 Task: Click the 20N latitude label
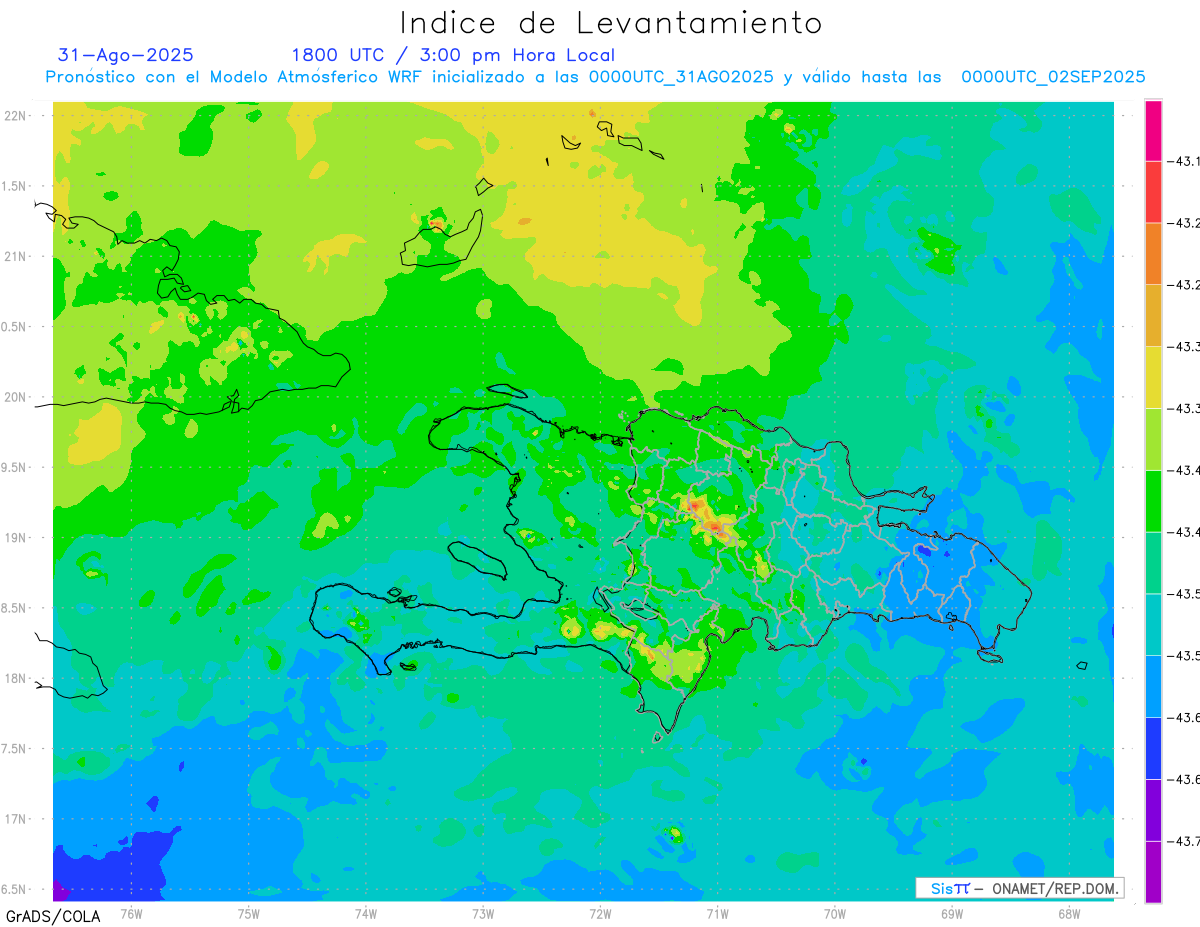pos(16,397)
